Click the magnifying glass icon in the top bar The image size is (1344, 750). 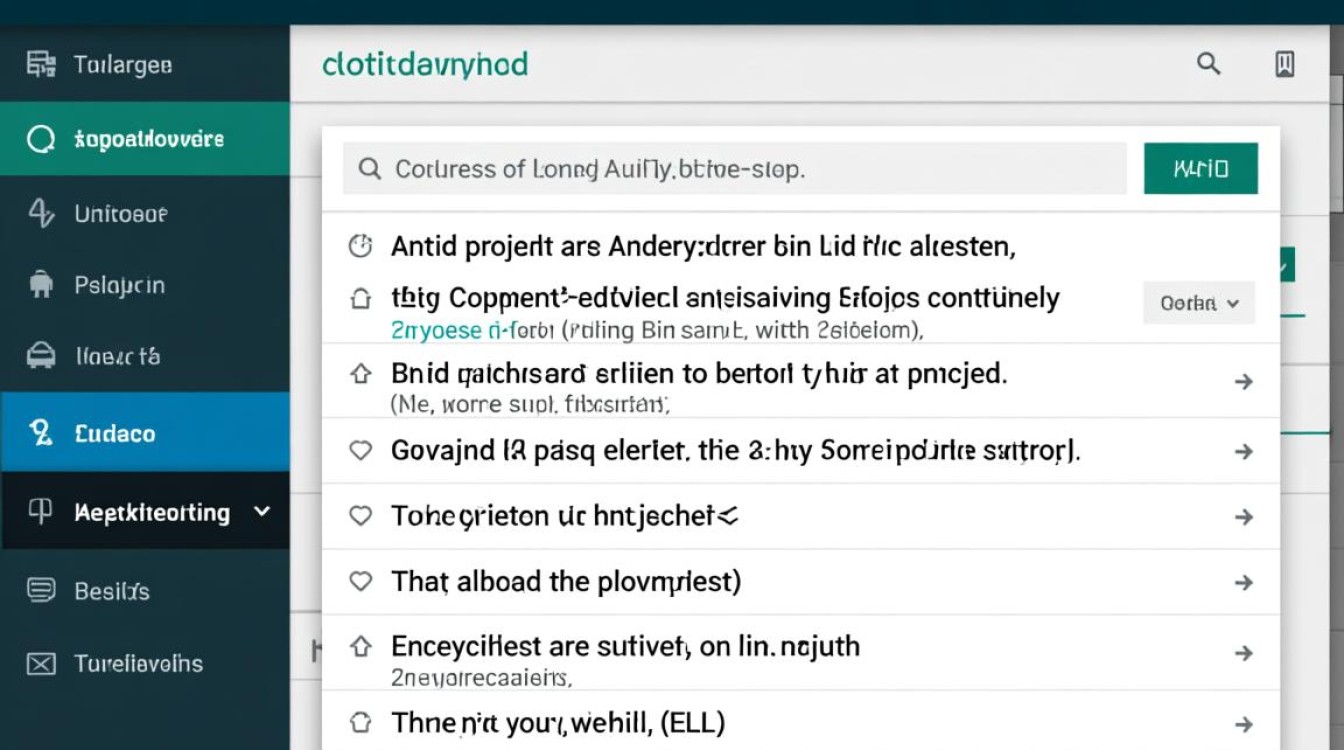pos(1208,63)
